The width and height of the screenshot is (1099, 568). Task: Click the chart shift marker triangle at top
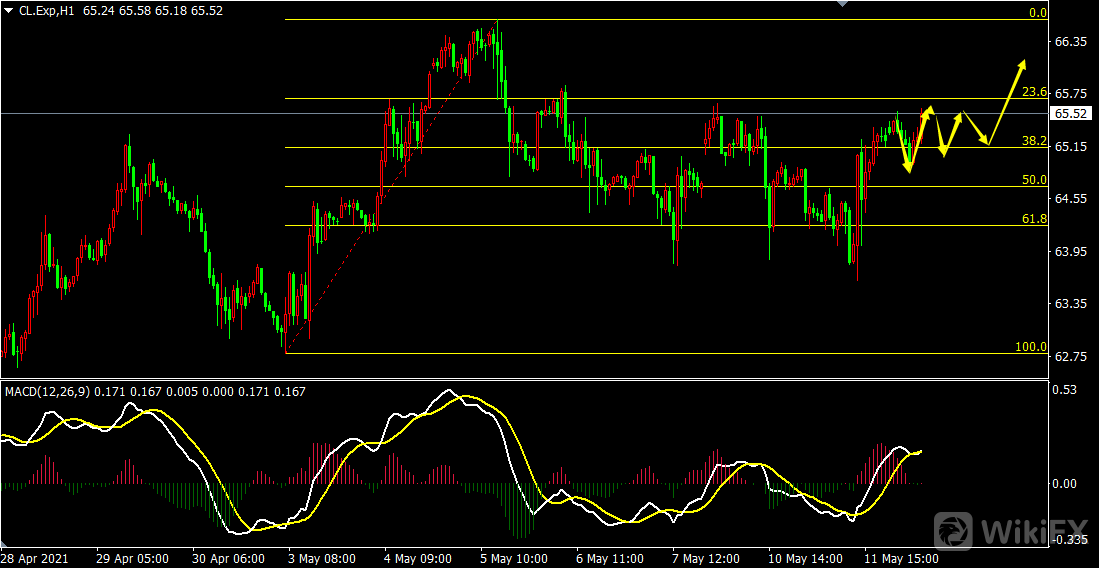843,4
